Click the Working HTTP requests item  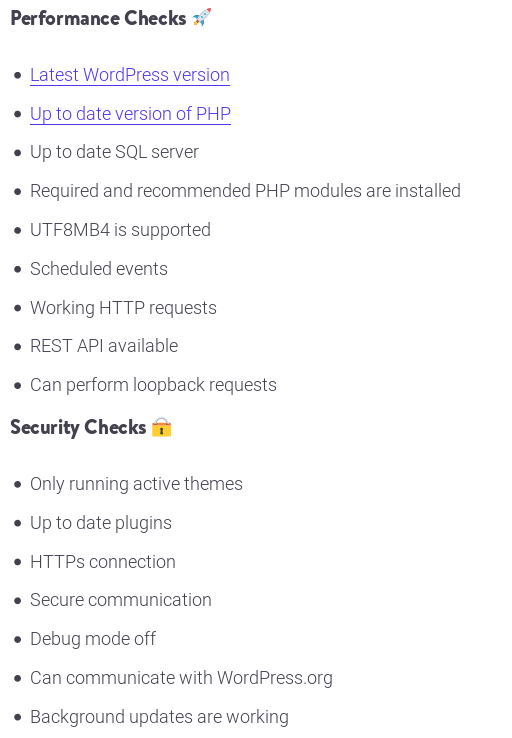point(123,308)
